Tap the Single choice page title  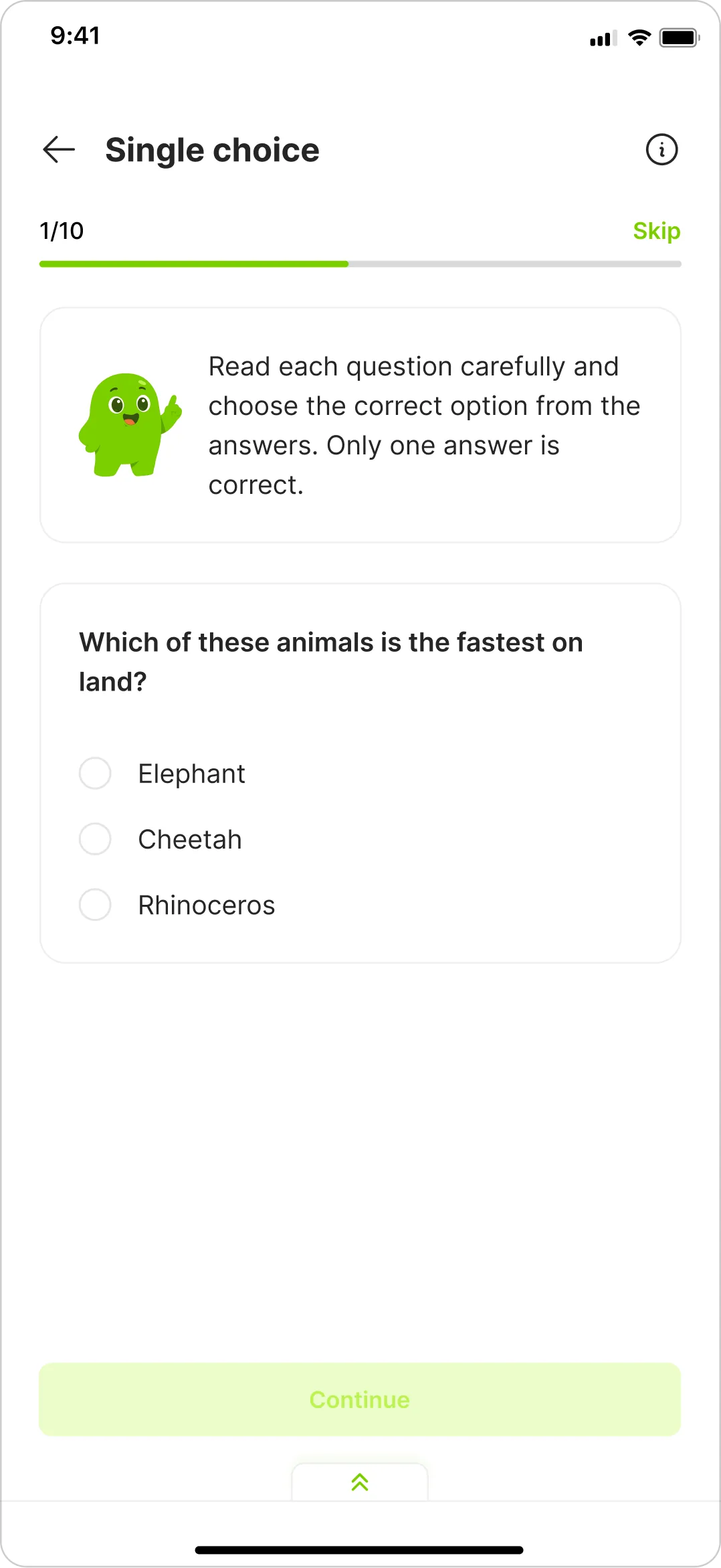(212, 150)
